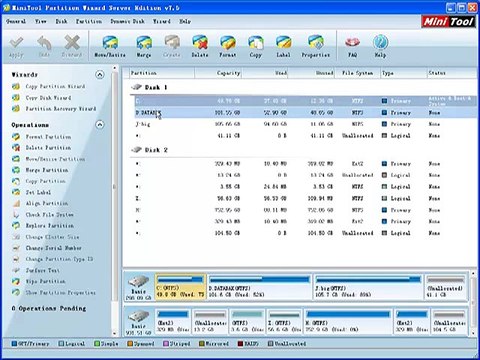Choose Set Label in Operations list
The image size is (480, 360).
coord(32,192)
